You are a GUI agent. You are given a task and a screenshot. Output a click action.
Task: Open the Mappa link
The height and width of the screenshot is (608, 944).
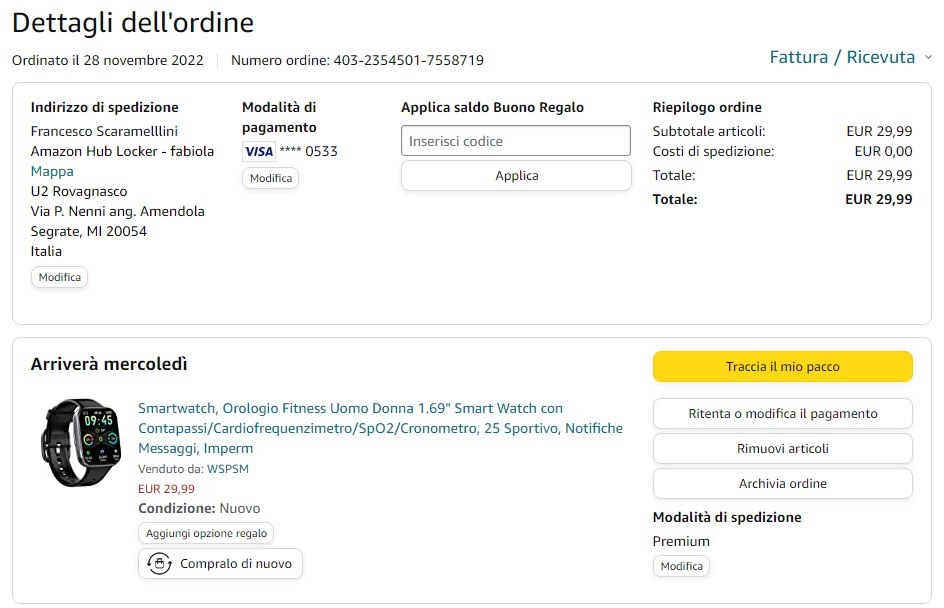[52, 171]
